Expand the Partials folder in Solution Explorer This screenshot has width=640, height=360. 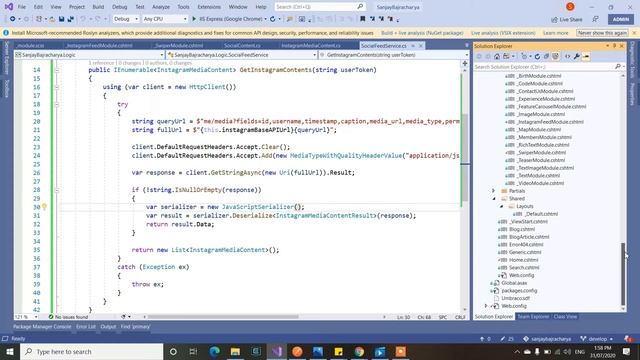click(x=493, y=191)
